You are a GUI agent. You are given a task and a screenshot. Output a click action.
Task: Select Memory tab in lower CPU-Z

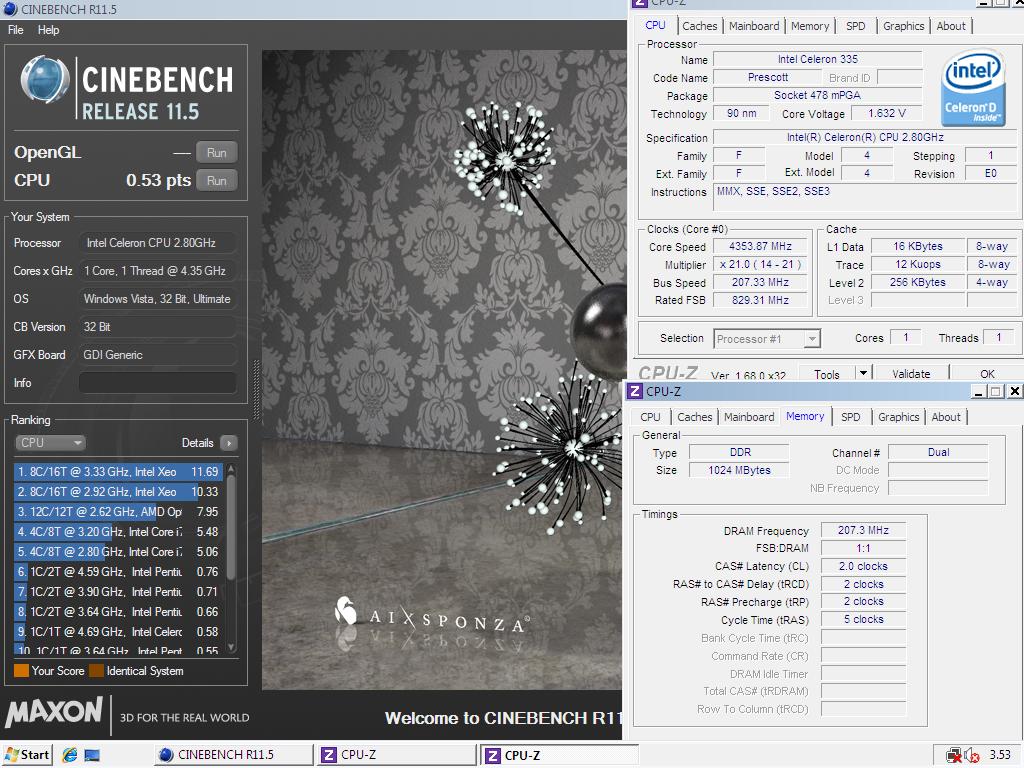click(805, 416)
